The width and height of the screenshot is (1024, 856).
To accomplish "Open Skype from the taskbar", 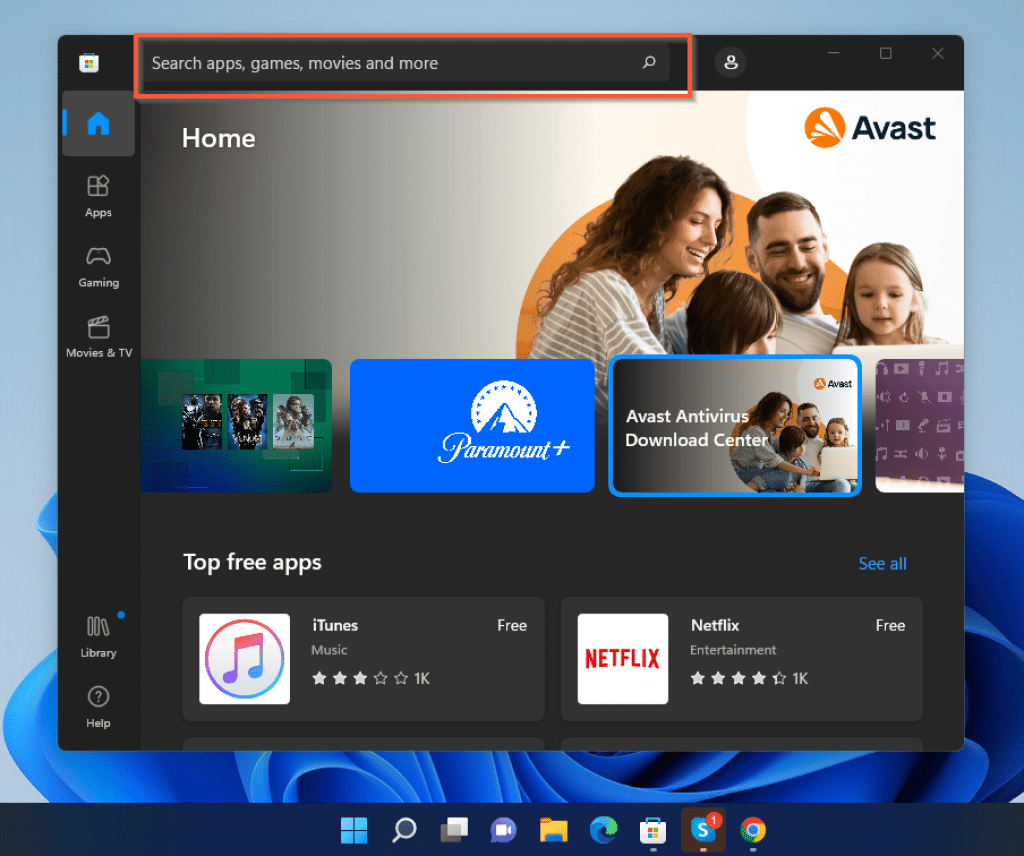I will [x=703, y=830].
